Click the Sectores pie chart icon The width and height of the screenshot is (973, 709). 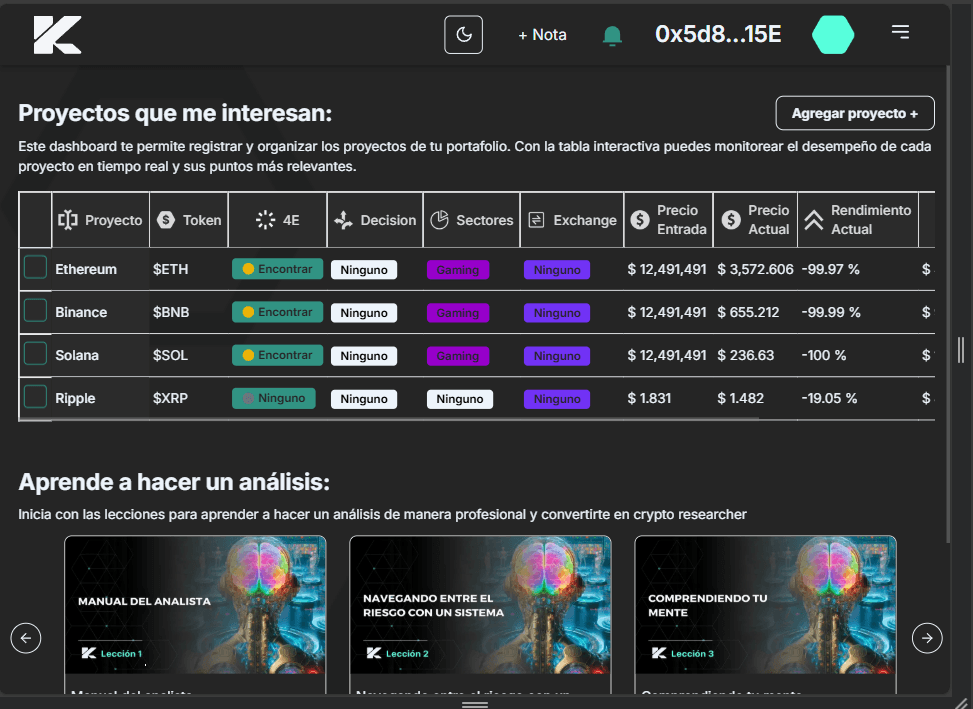pos(439,220)
